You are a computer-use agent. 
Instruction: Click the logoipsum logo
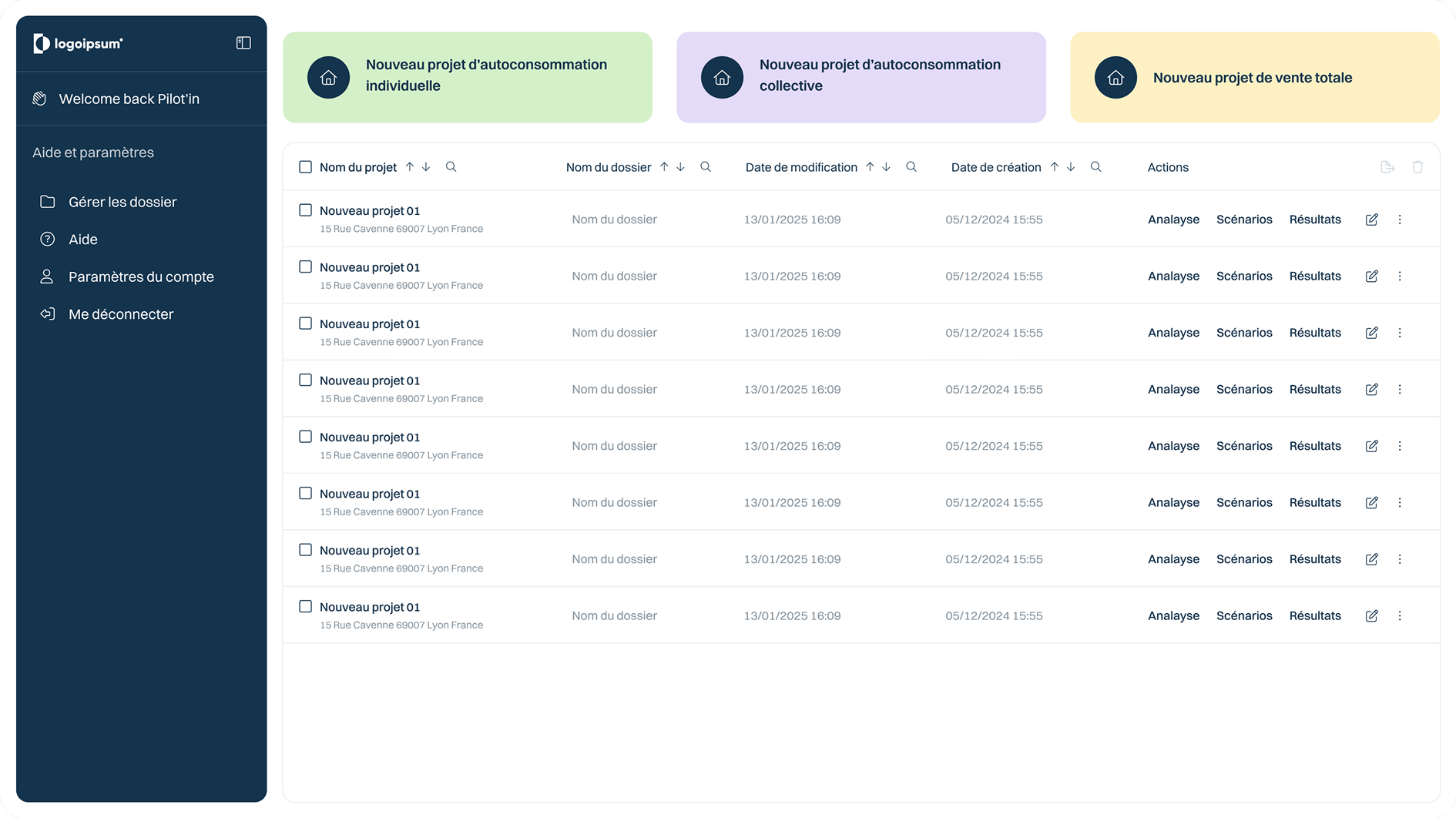[78, 44]
